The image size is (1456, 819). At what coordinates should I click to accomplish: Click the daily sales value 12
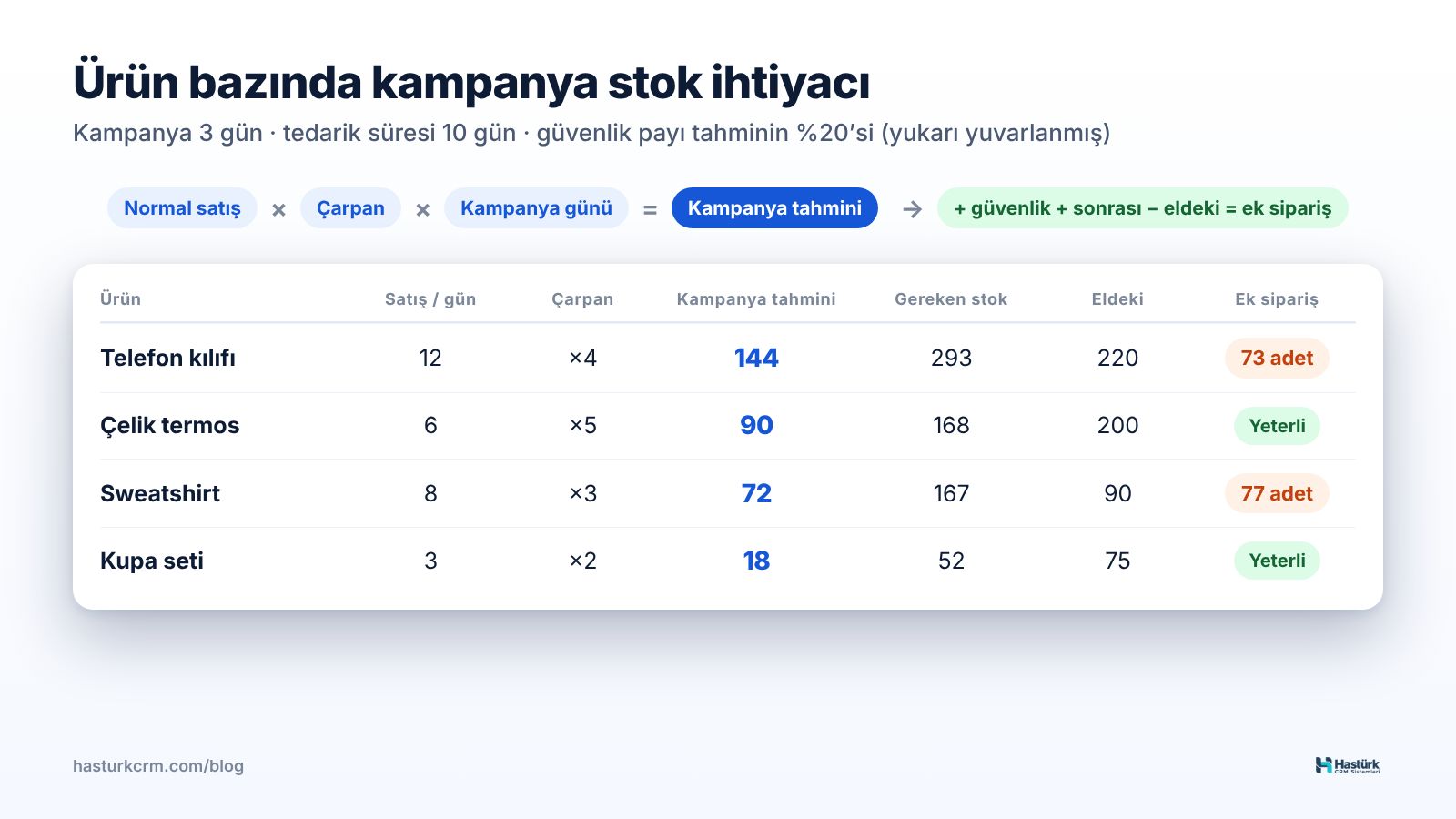tap(430, 358)
